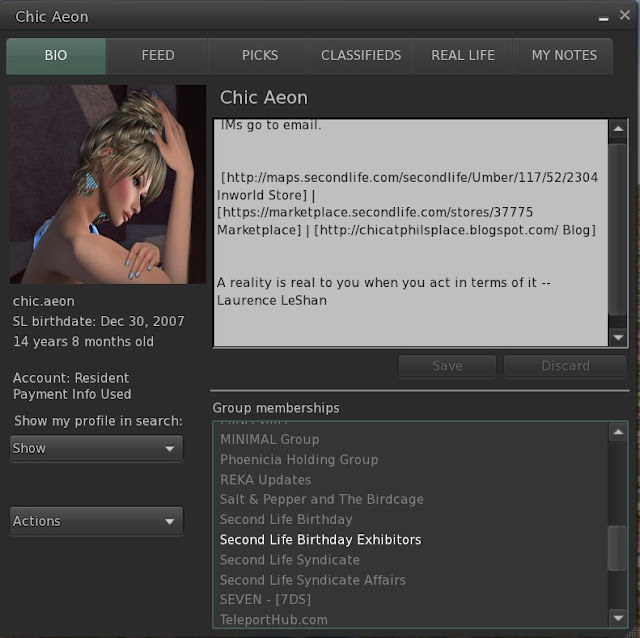This screenshot has height=638, width=640.
Task: Click the Discard button
Action: click(x=565, y=366)
